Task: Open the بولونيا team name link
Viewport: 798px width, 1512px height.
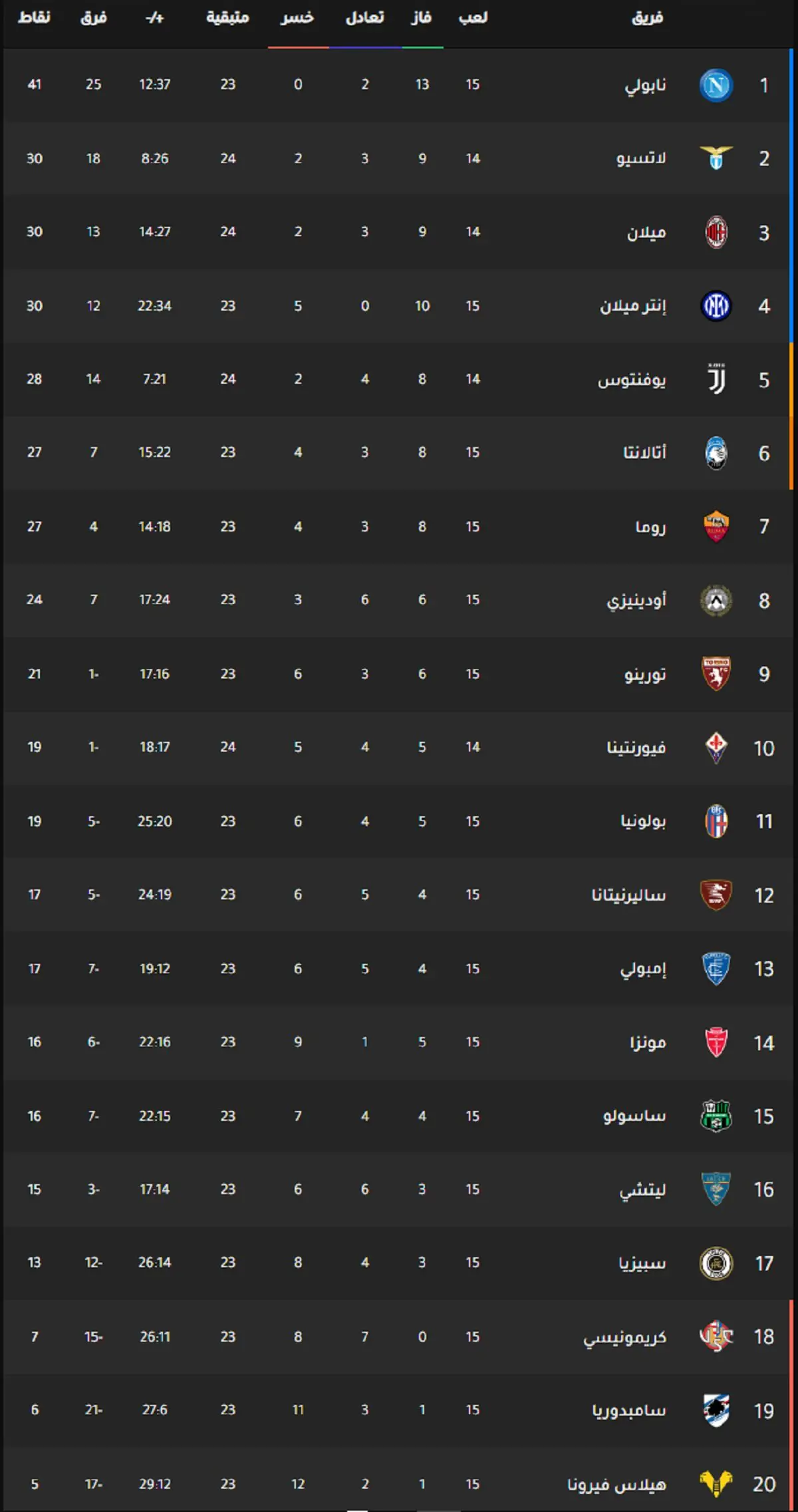Action: (x=643, y=822)
